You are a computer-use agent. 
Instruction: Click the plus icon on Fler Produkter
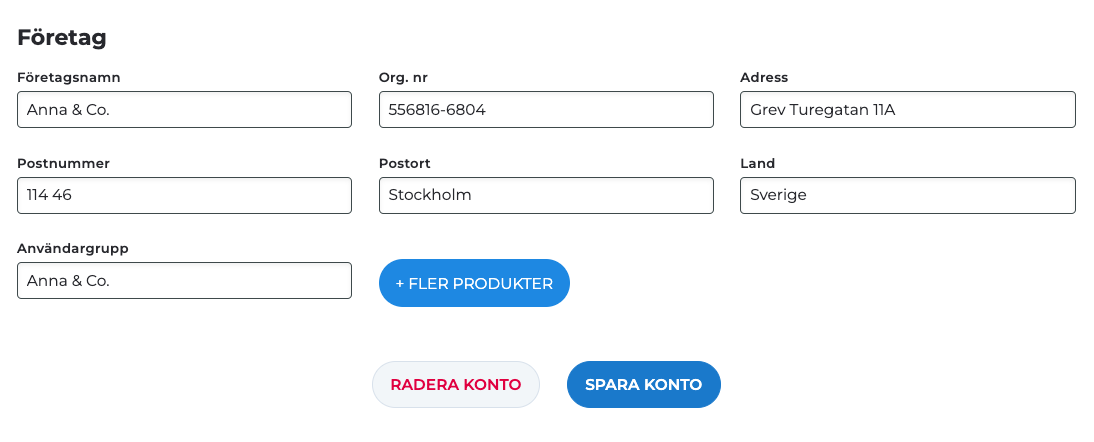[400, 284]
